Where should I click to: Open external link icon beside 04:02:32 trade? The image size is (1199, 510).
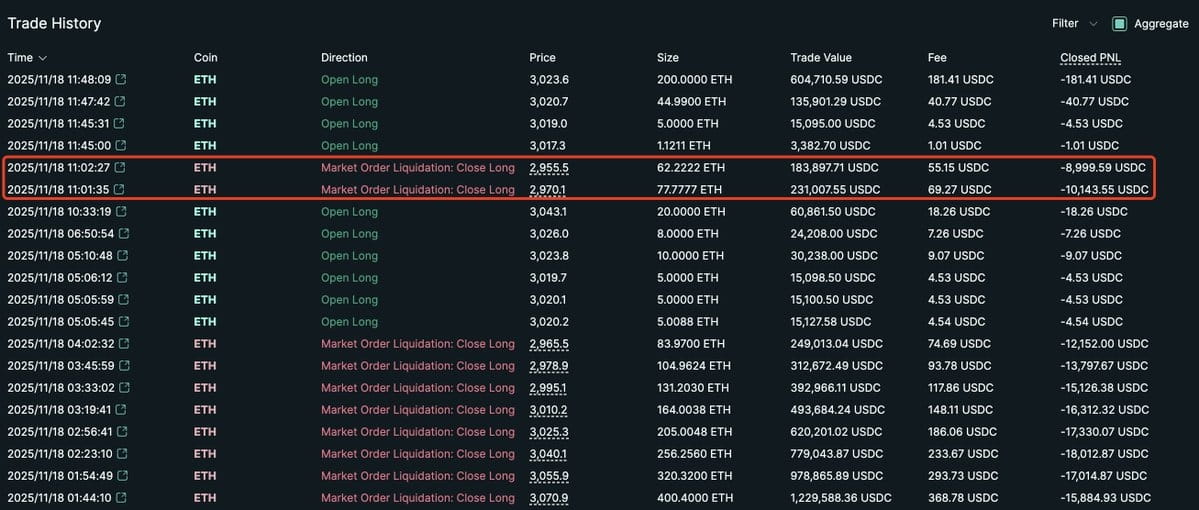124,344
